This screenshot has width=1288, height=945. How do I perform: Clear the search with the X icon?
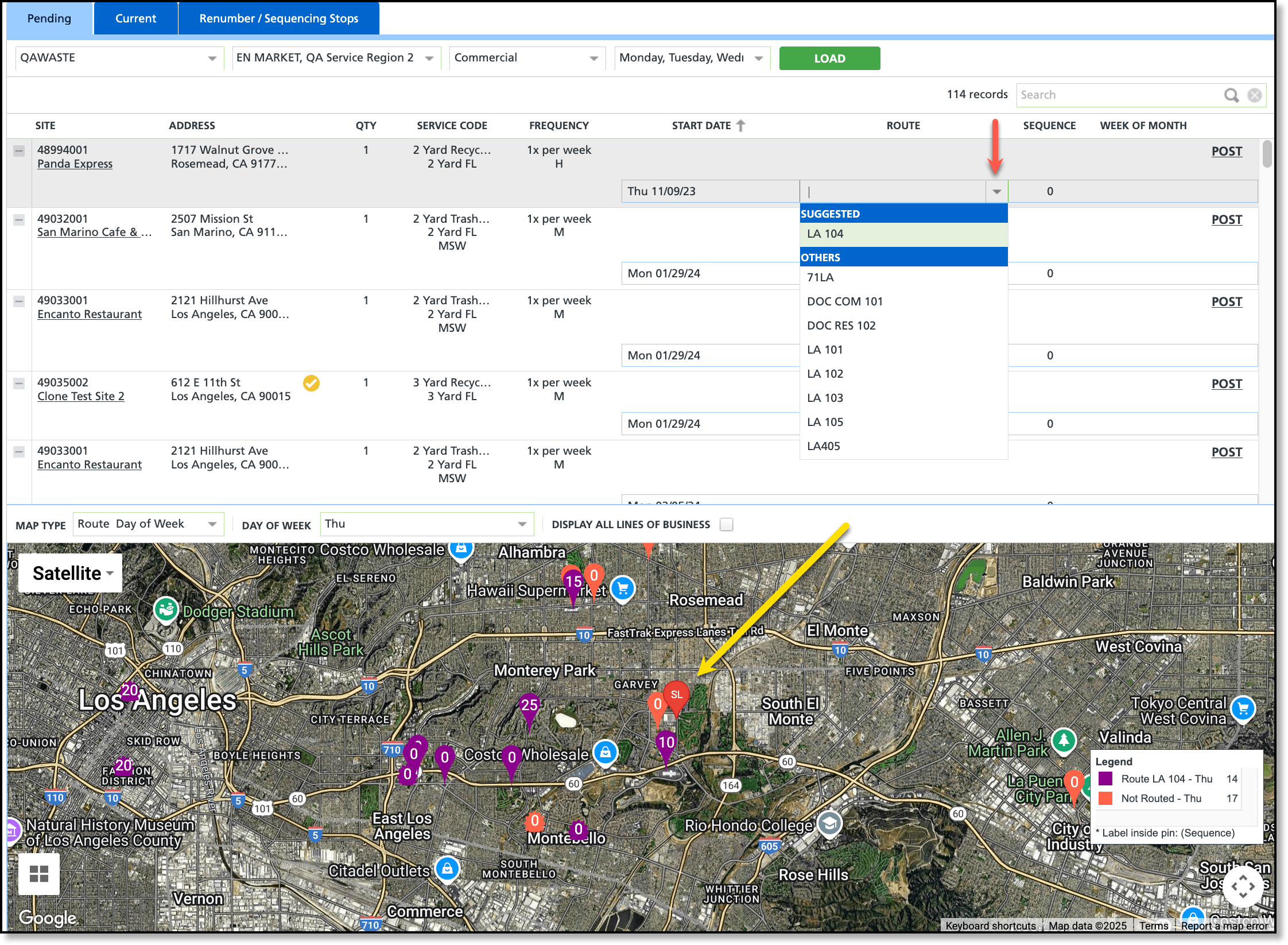(1255, 95)
